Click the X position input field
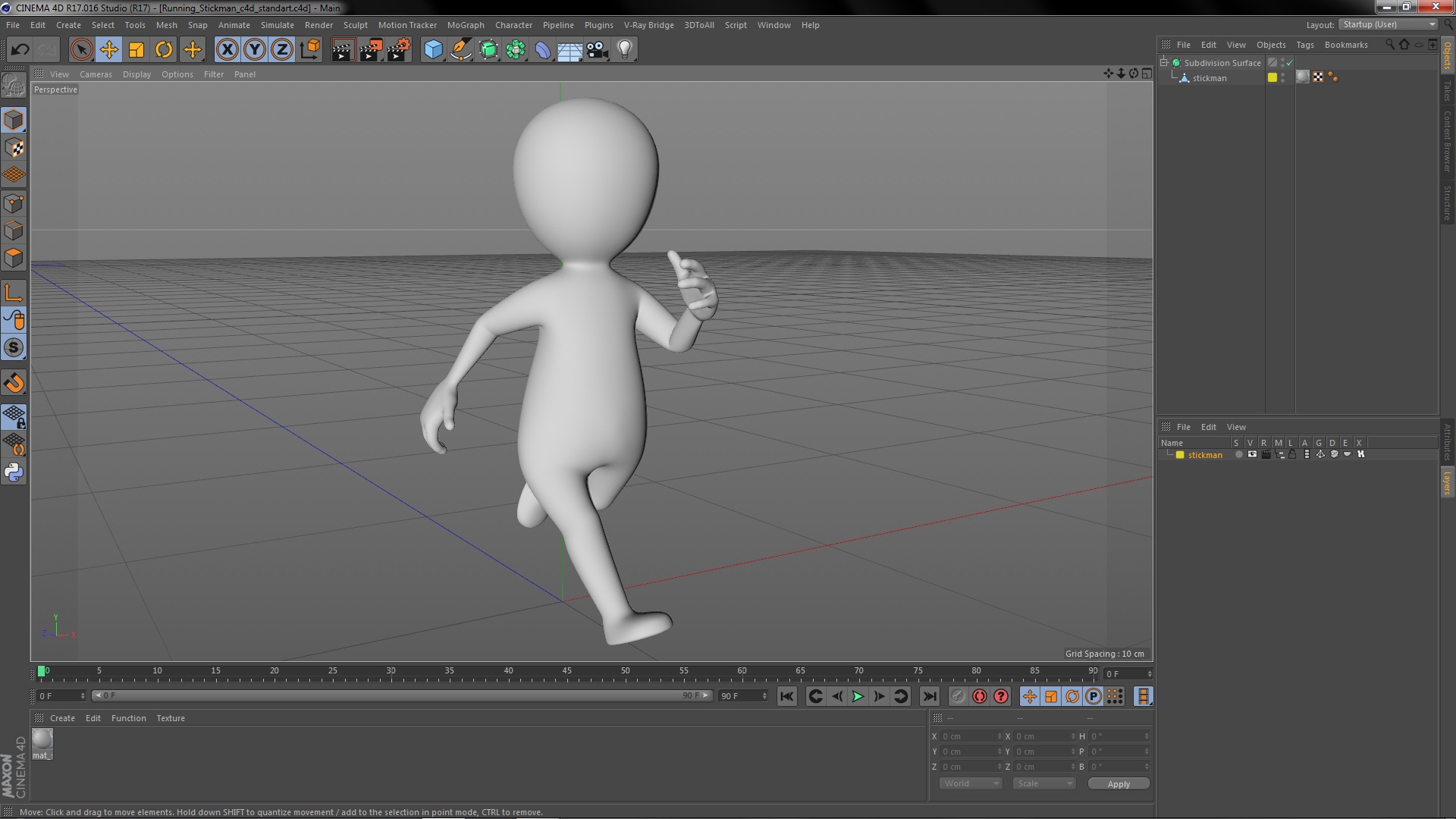1456x819 pixels. [x=966, y=736]
